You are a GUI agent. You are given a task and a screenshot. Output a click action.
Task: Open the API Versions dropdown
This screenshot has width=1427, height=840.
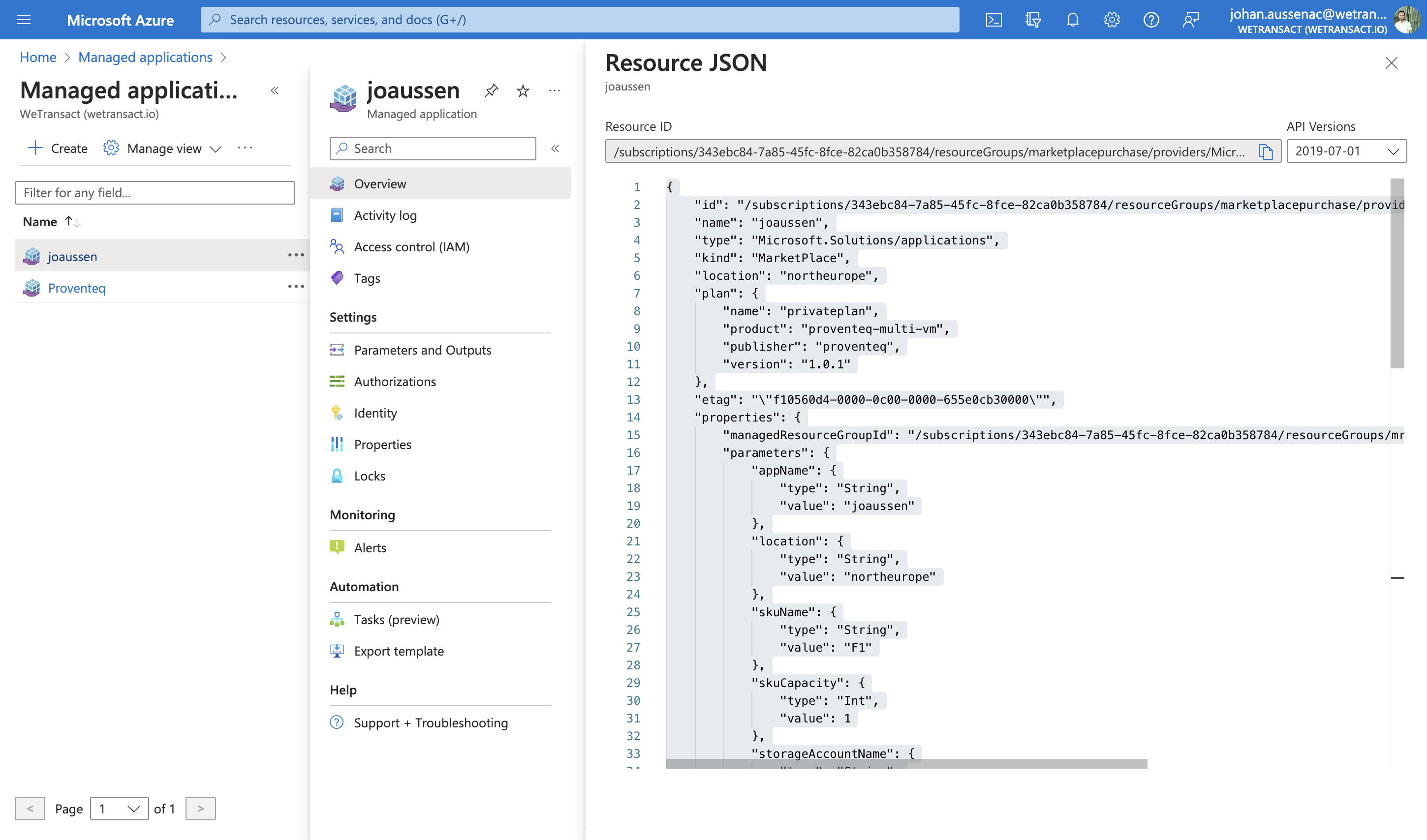coord(1346,151)
